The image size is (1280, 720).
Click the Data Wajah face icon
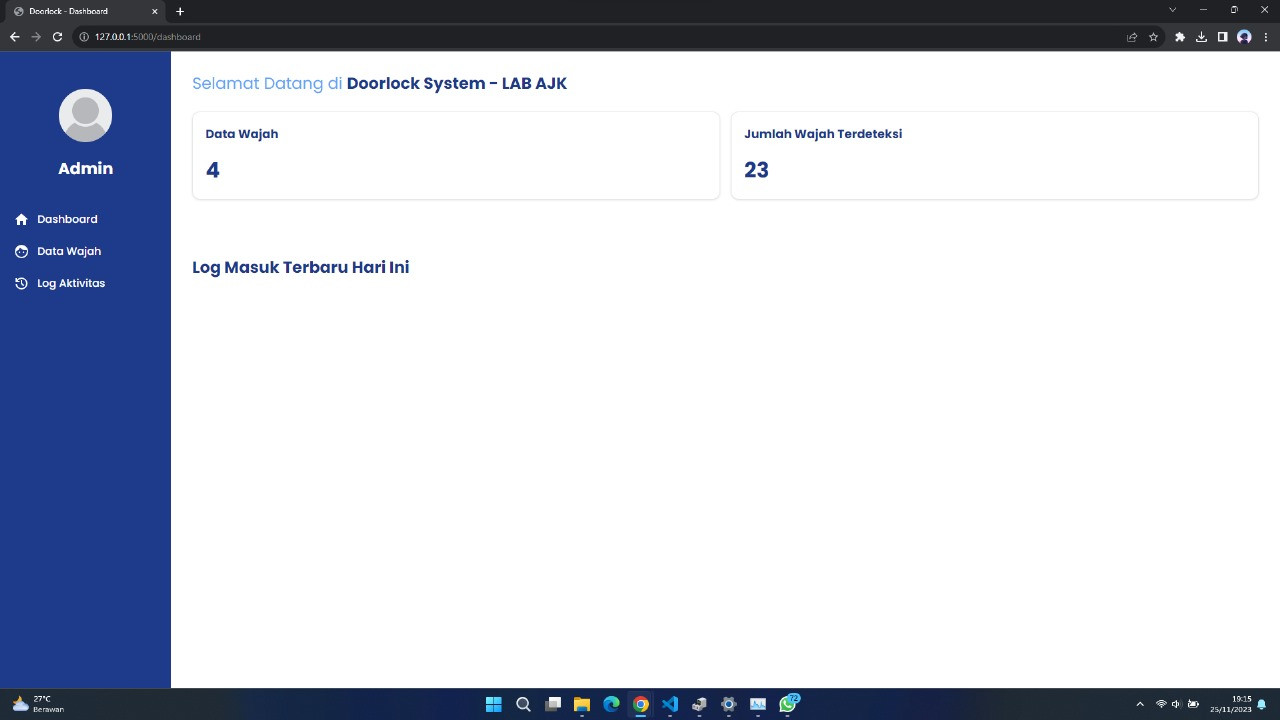point(21,251)
